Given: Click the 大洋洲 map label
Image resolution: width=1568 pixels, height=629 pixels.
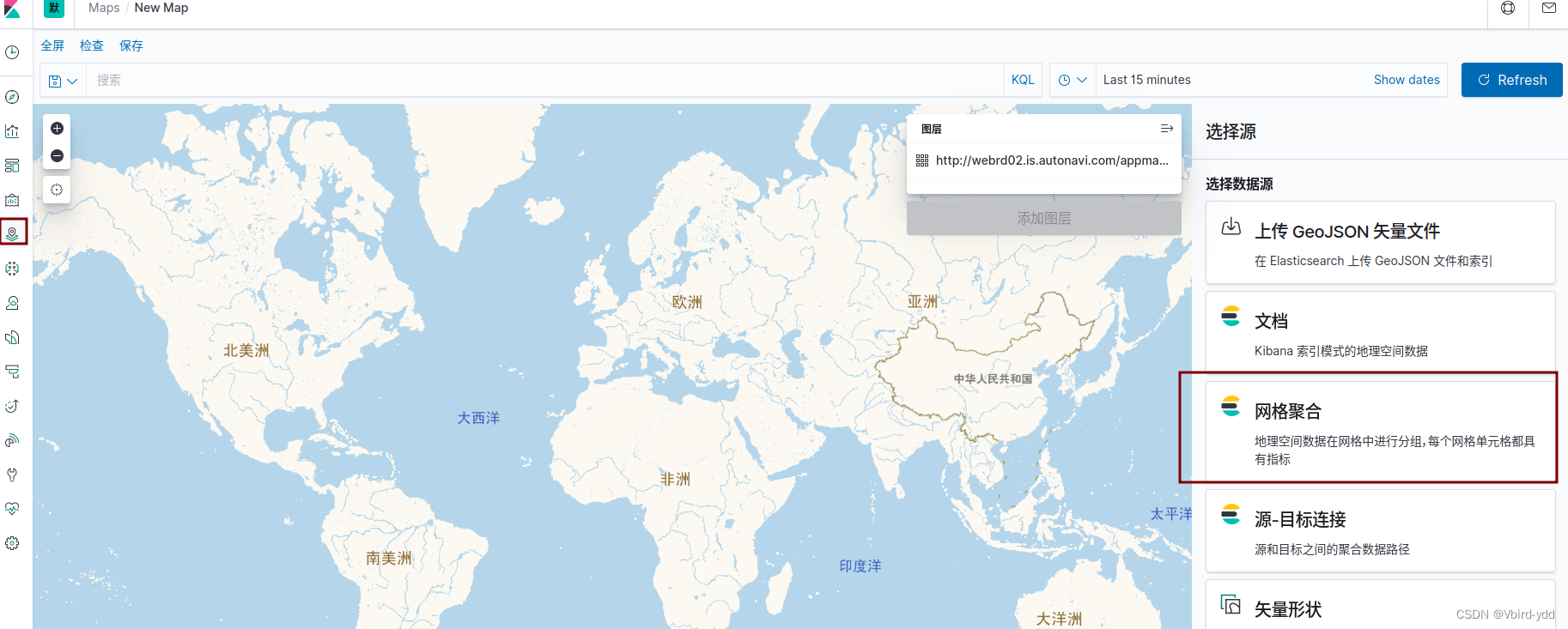Looking at the screenshot, I should 1059,619.
